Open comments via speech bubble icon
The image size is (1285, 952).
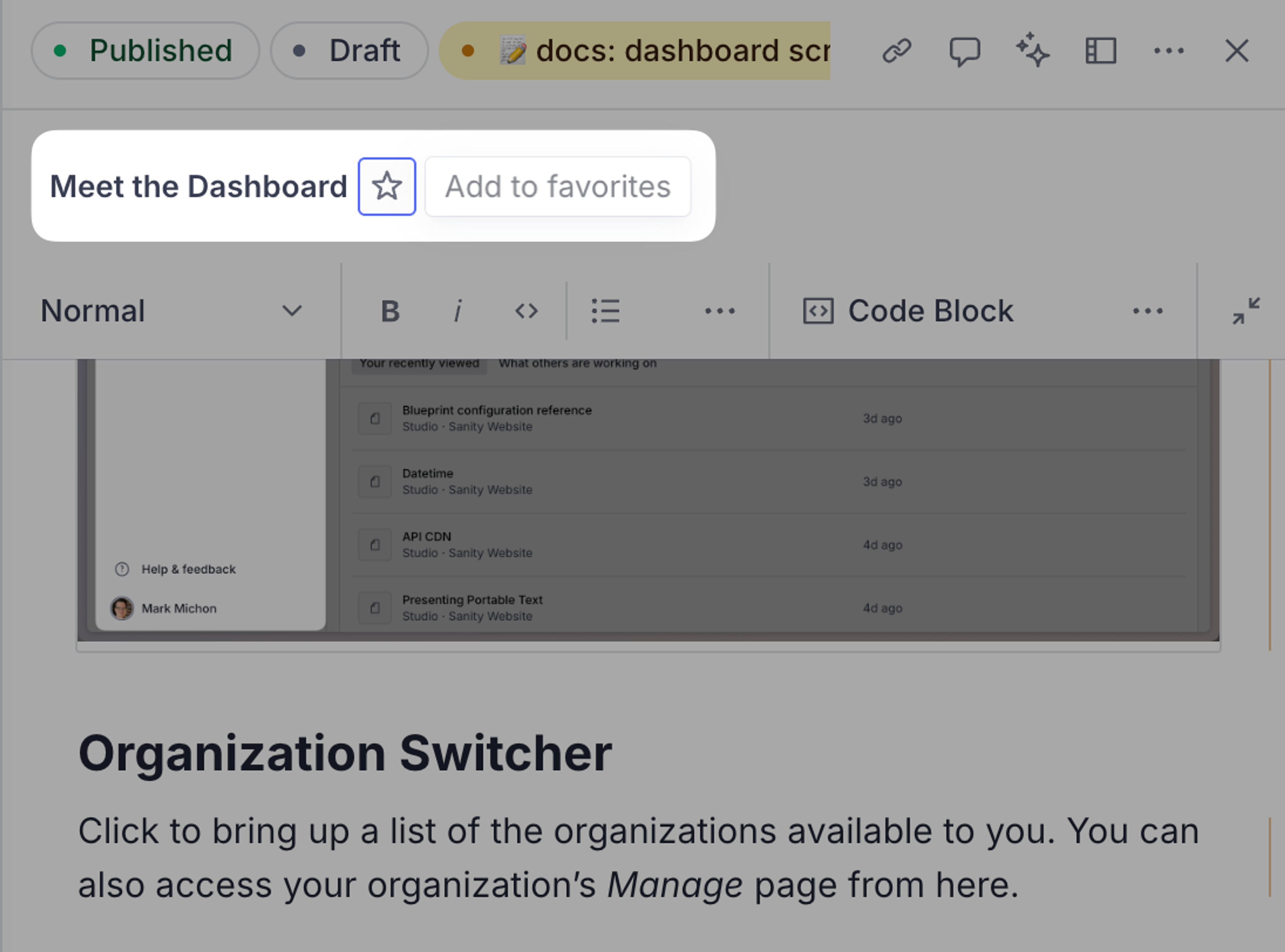pyautogui.click(x=965, y=51)
